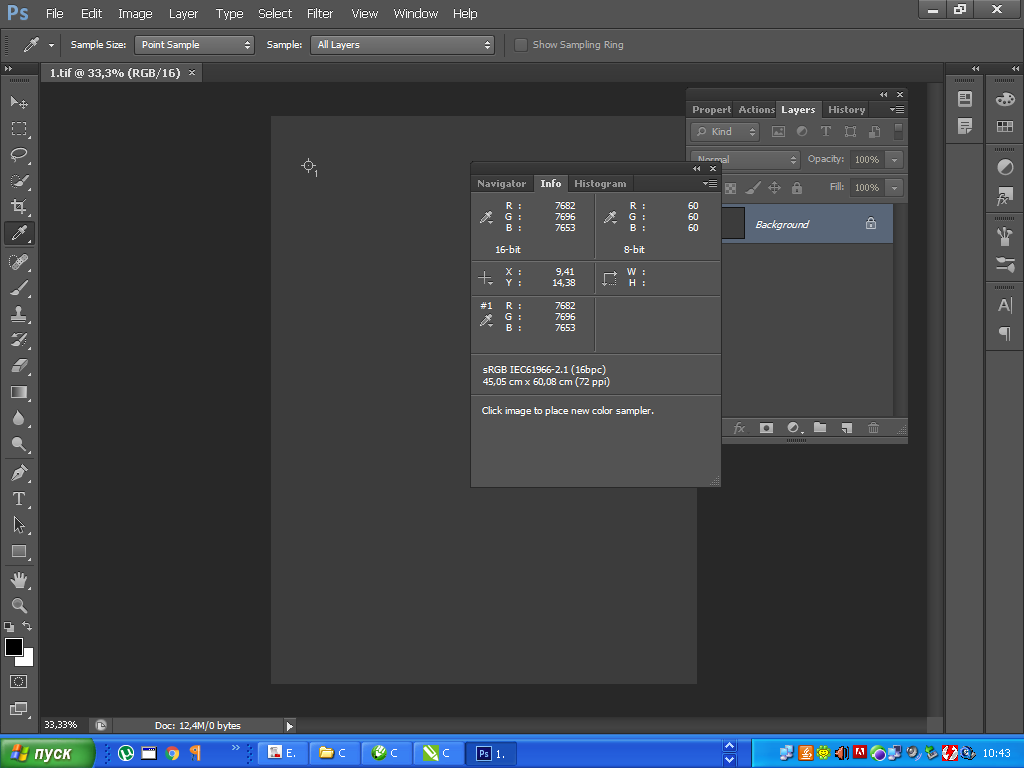This screenshot has width=1024, height=768.
Task: Open the Filter menu
Action: pos(320,14)
